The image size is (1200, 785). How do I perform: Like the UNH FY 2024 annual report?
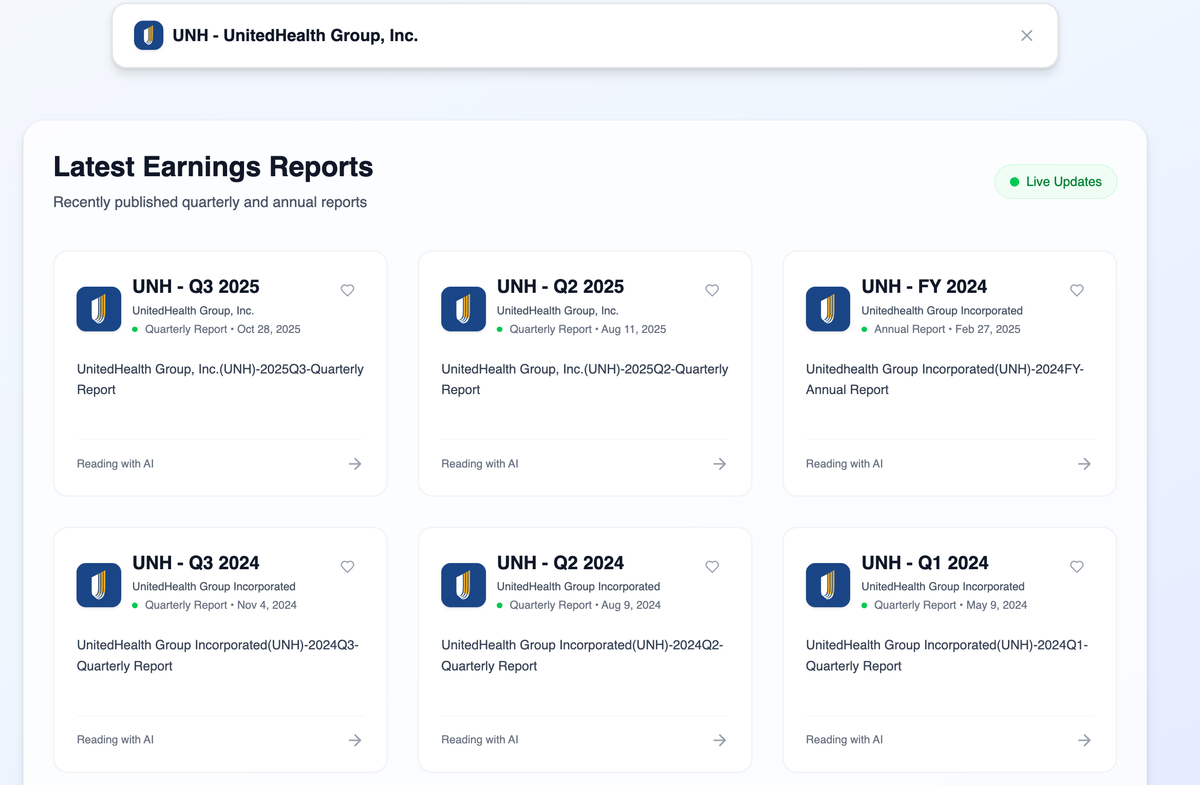click(x=1077, y=290)
